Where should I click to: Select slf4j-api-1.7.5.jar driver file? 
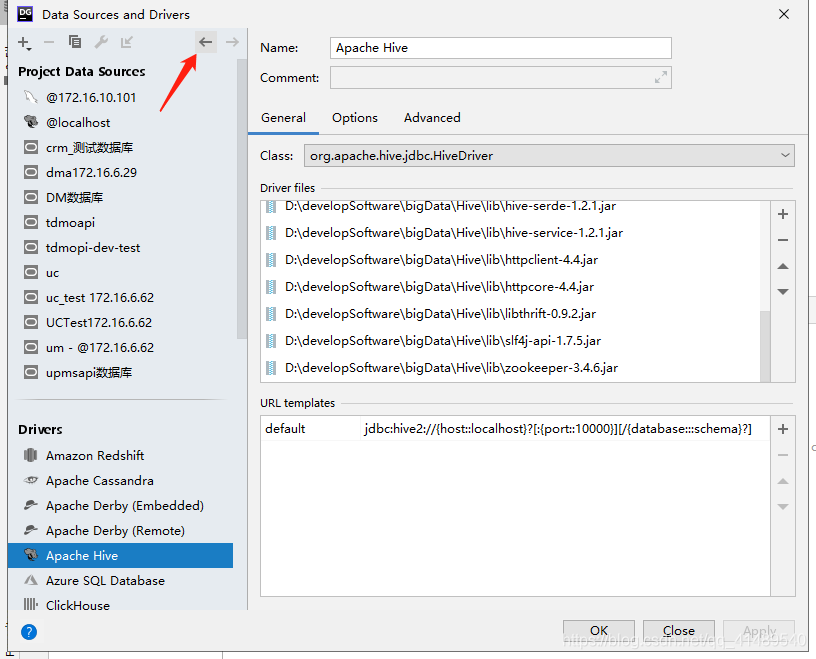(510, 341)
